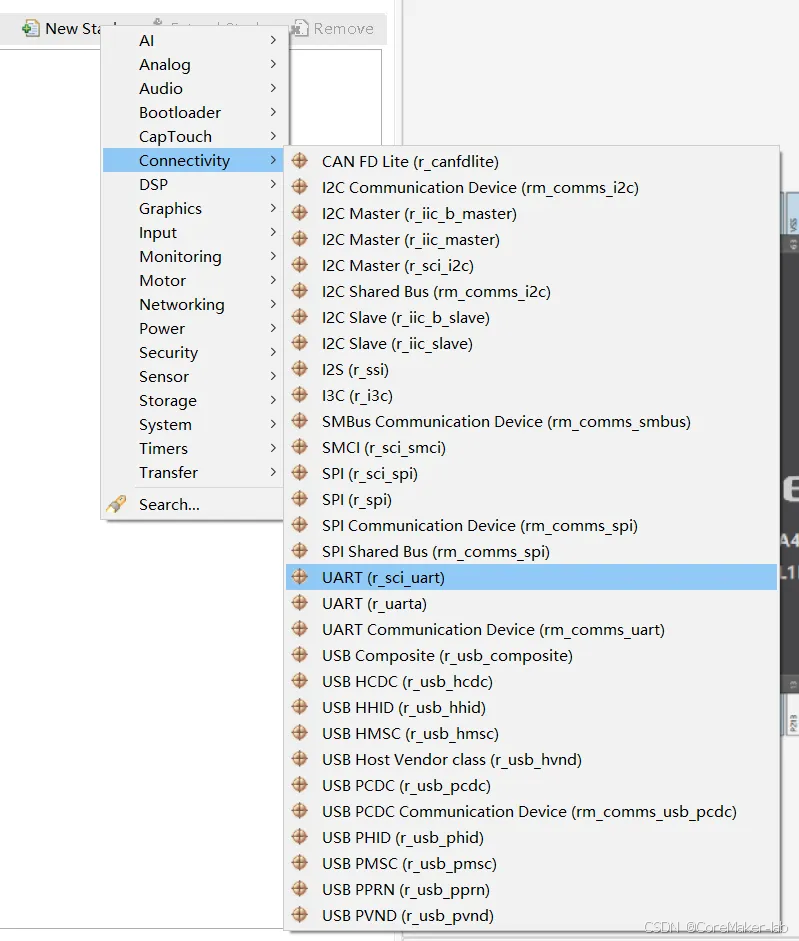Open the Timers submenu

(x=193, y=448)
